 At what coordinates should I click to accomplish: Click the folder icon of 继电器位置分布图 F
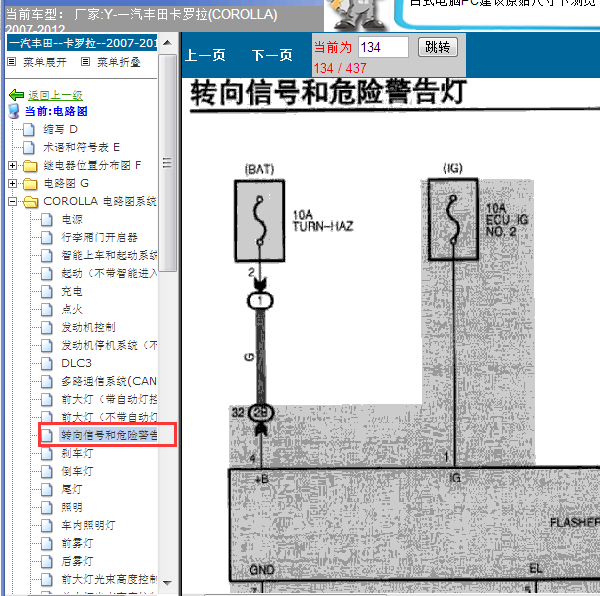pyautogui.click(x=30, y=166)
